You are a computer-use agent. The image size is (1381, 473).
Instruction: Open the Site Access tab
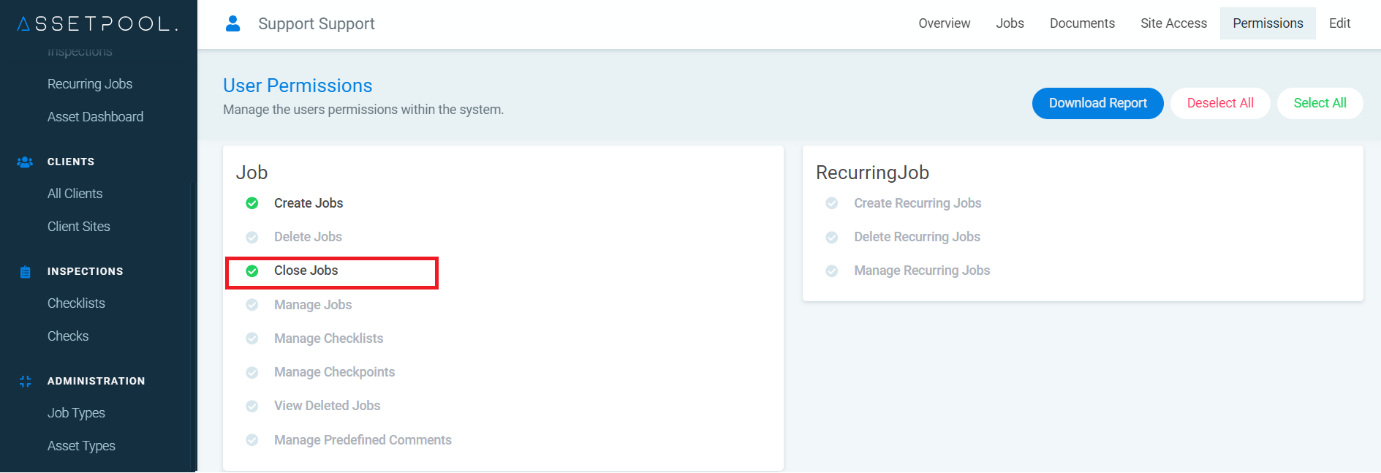[x=1173, y=23]
